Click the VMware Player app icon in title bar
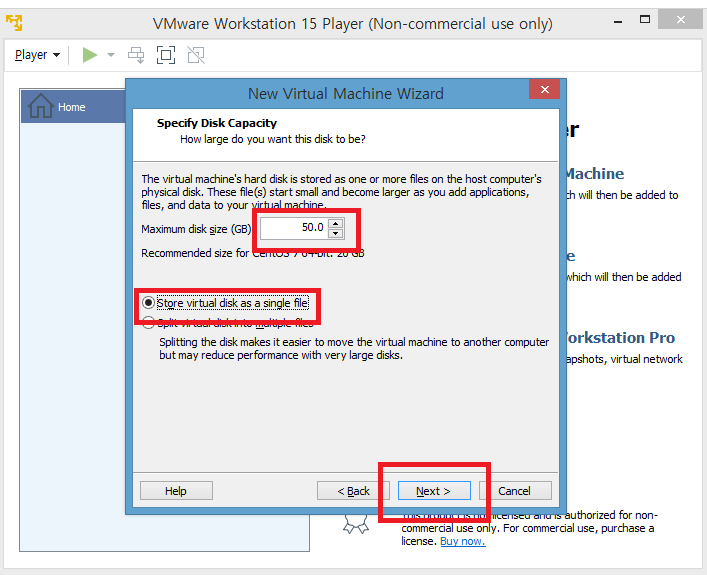 [14, 23]
